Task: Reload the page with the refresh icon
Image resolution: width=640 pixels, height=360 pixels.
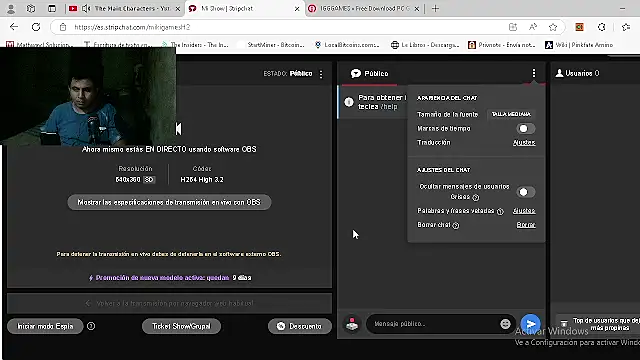Action: (36, 27)
